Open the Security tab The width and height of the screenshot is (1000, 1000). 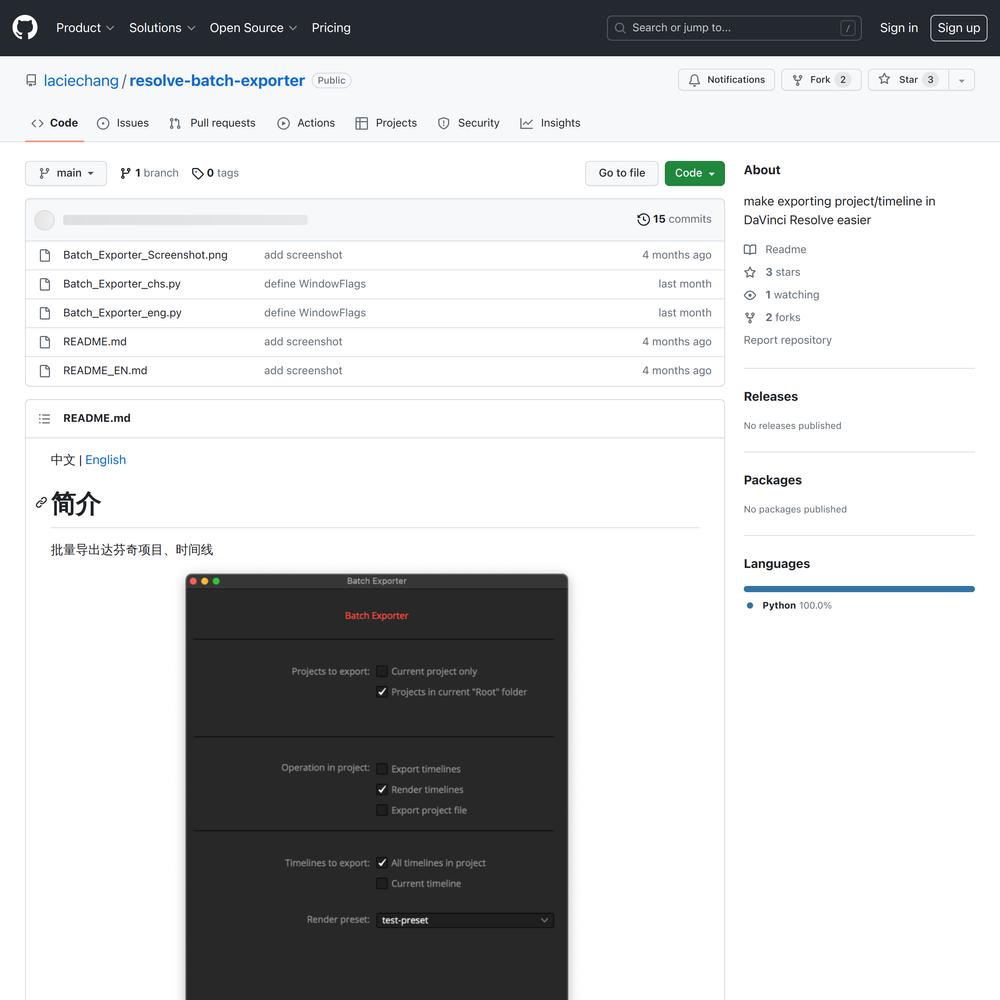[x=469, y=123]
